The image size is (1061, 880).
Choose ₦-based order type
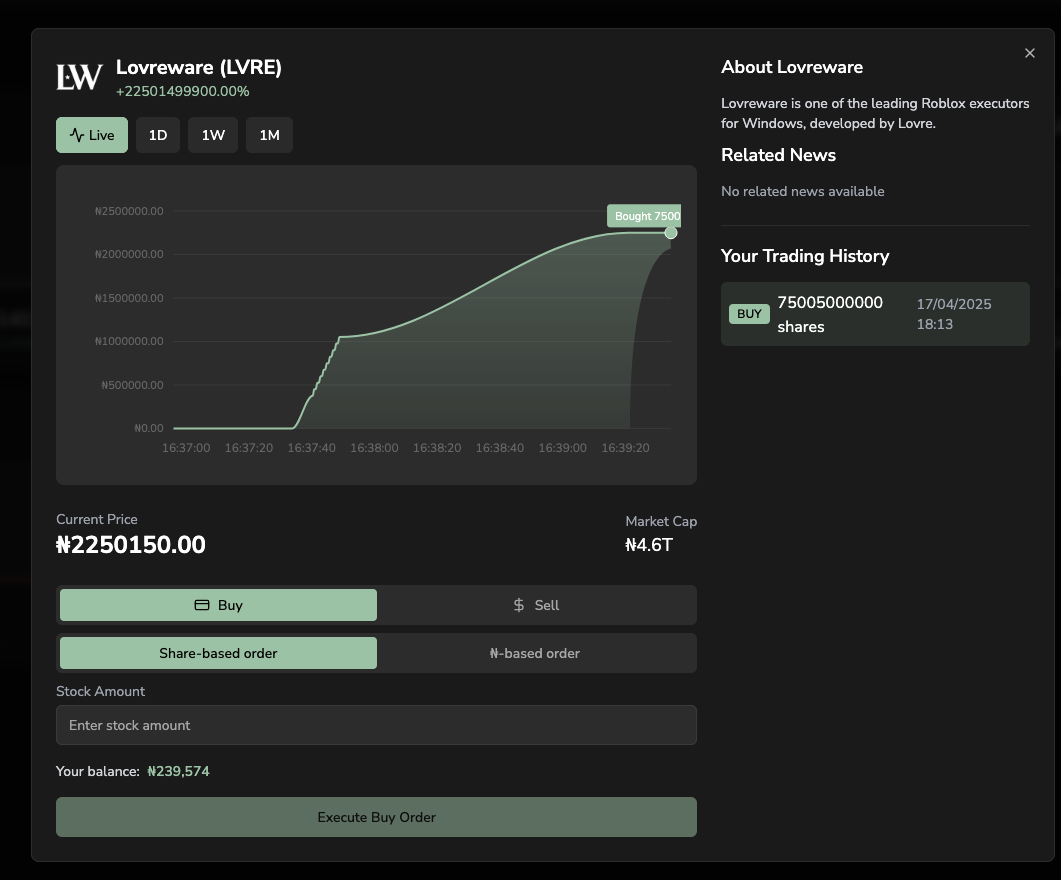tap(535, 653)
